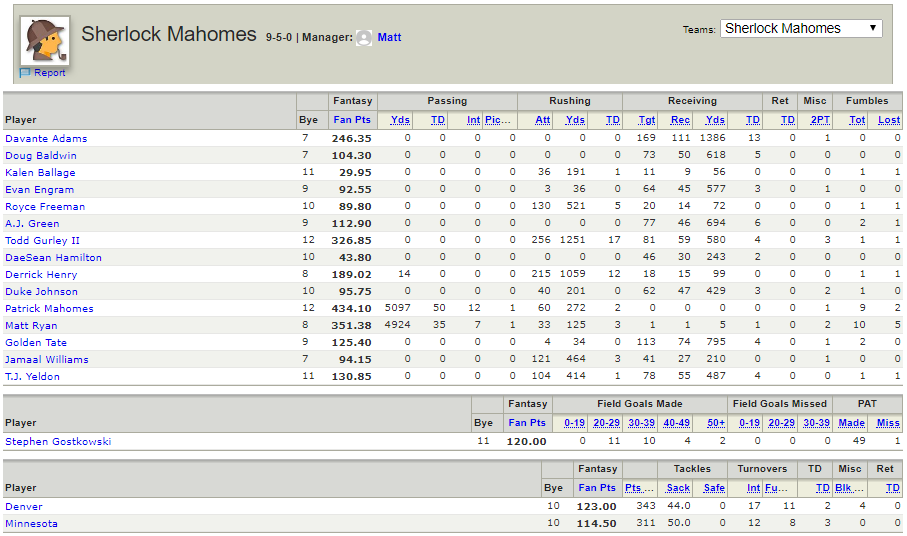
Task: Select Todd Gurley II player link
Action: click(42, 241)
